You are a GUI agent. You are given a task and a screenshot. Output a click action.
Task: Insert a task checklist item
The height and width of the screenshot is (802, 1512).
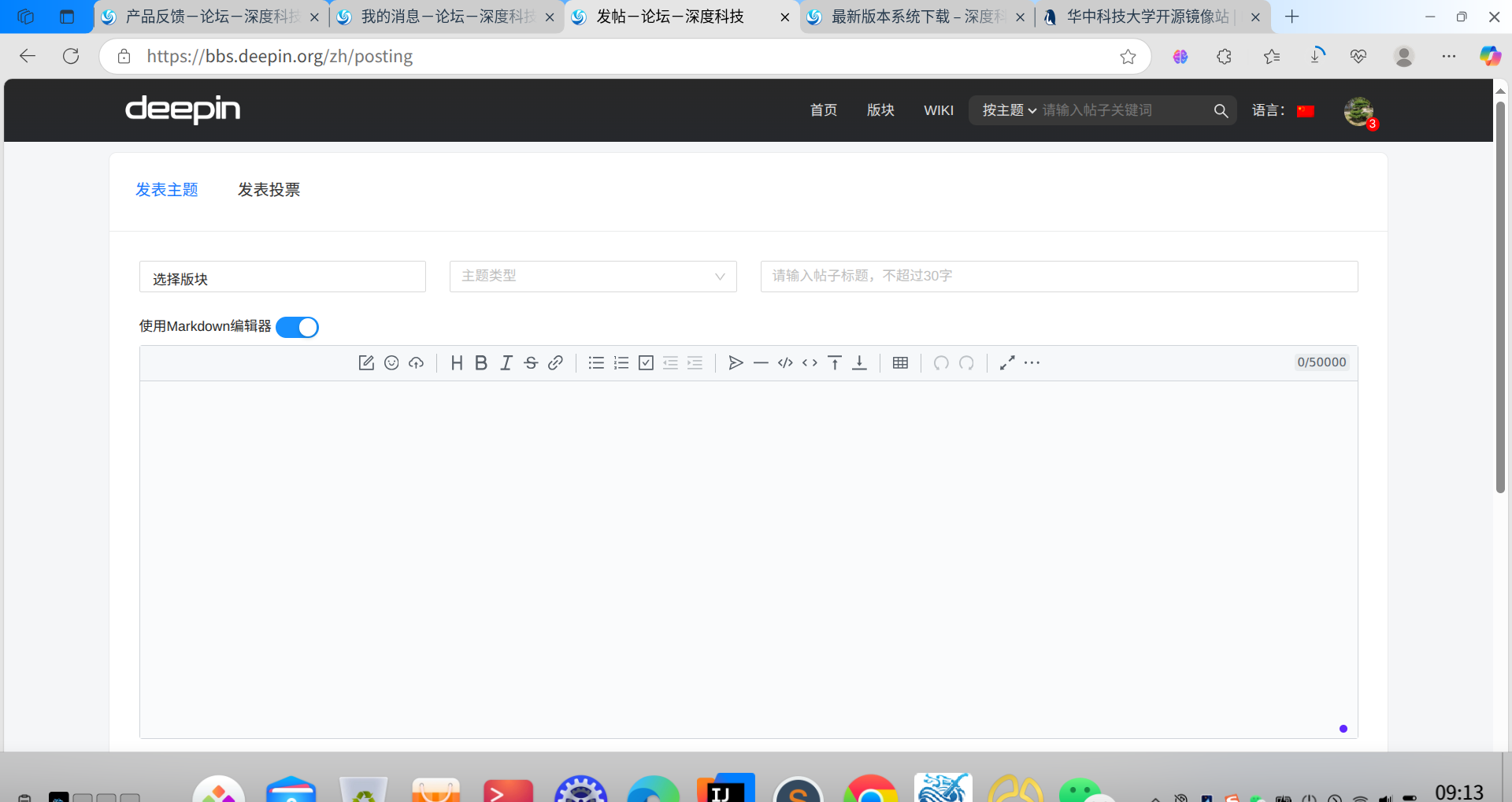pos(646,362)
